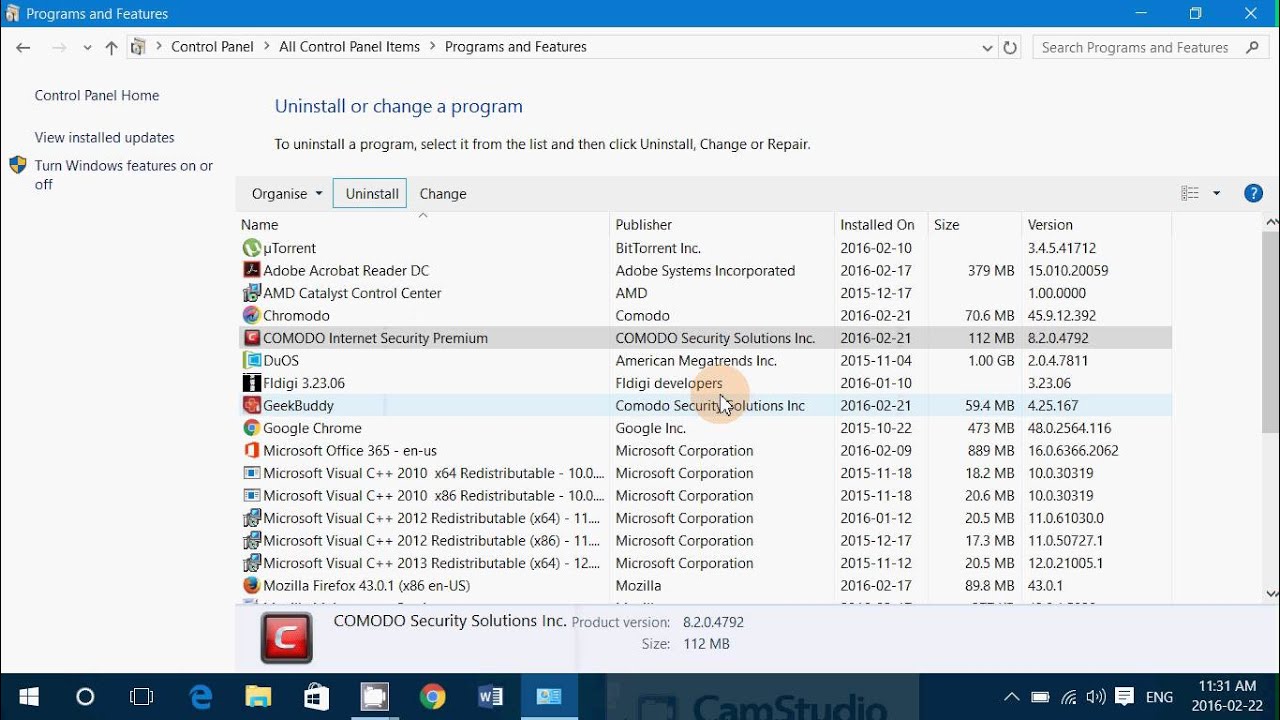
Task: Open recent locations dropdown arrow
Action: [87, 47]
